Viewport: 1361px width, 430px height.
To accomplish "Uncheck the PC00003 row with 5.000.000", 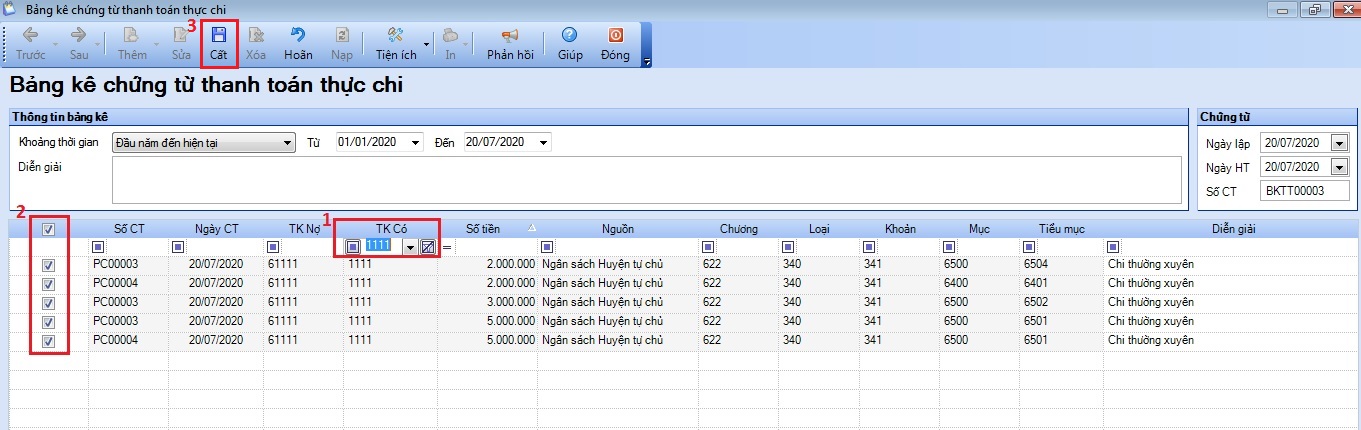I will [x=48, y=322].
